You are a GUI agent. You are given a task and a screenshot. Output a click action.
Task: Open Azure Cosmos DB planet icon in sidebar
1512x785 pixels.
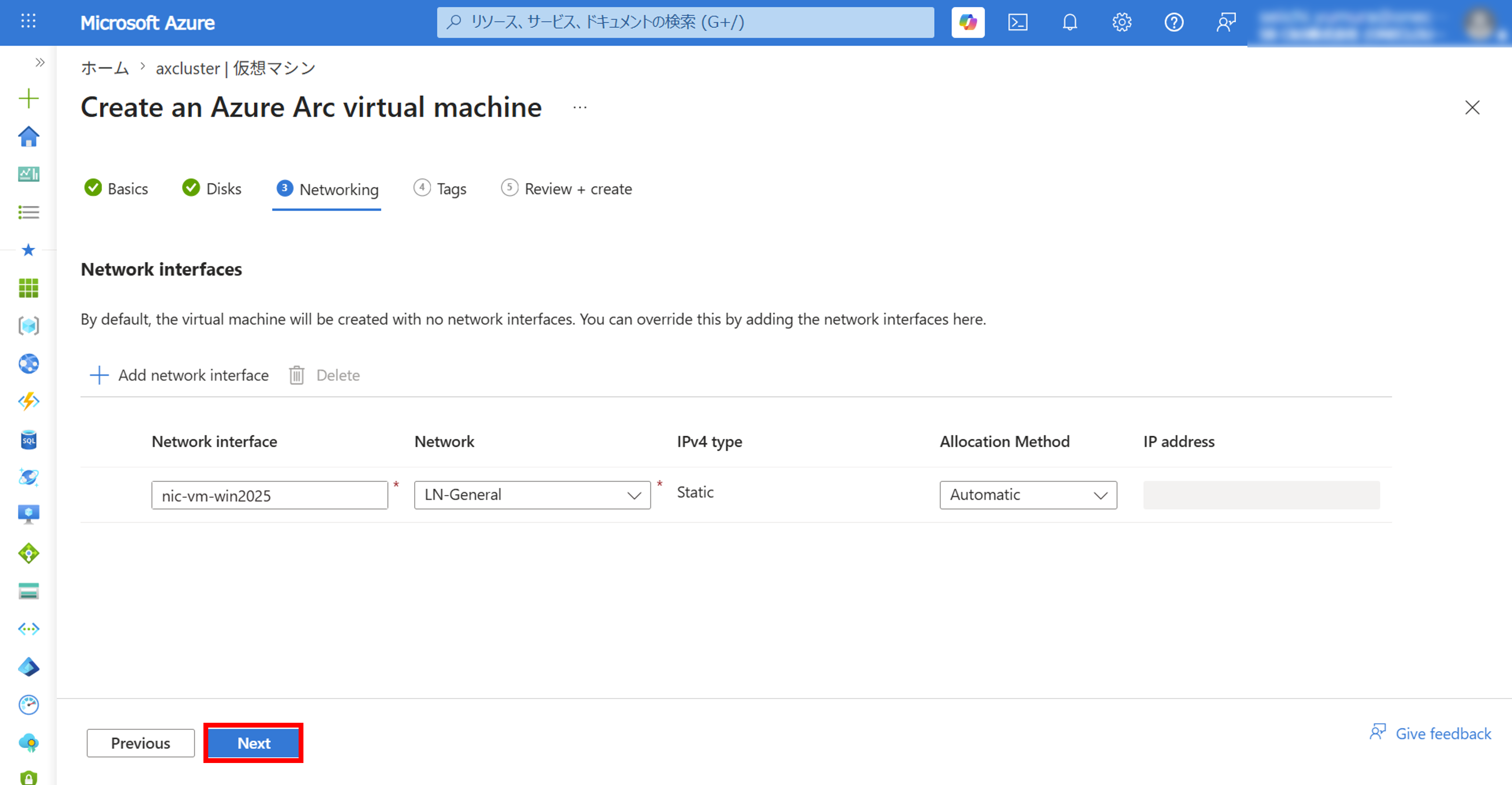(x=28, y=477)
